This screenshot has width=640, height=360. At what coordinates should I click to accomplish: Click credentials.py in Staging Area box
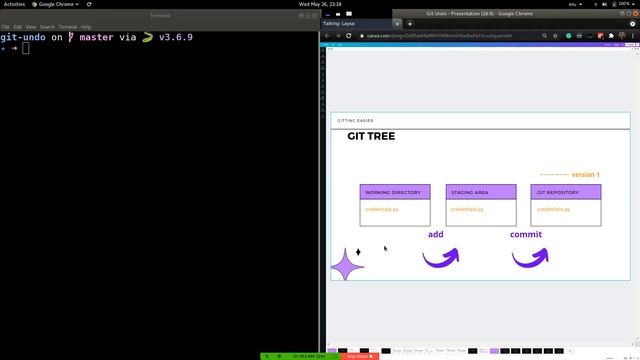coord(467,209)
